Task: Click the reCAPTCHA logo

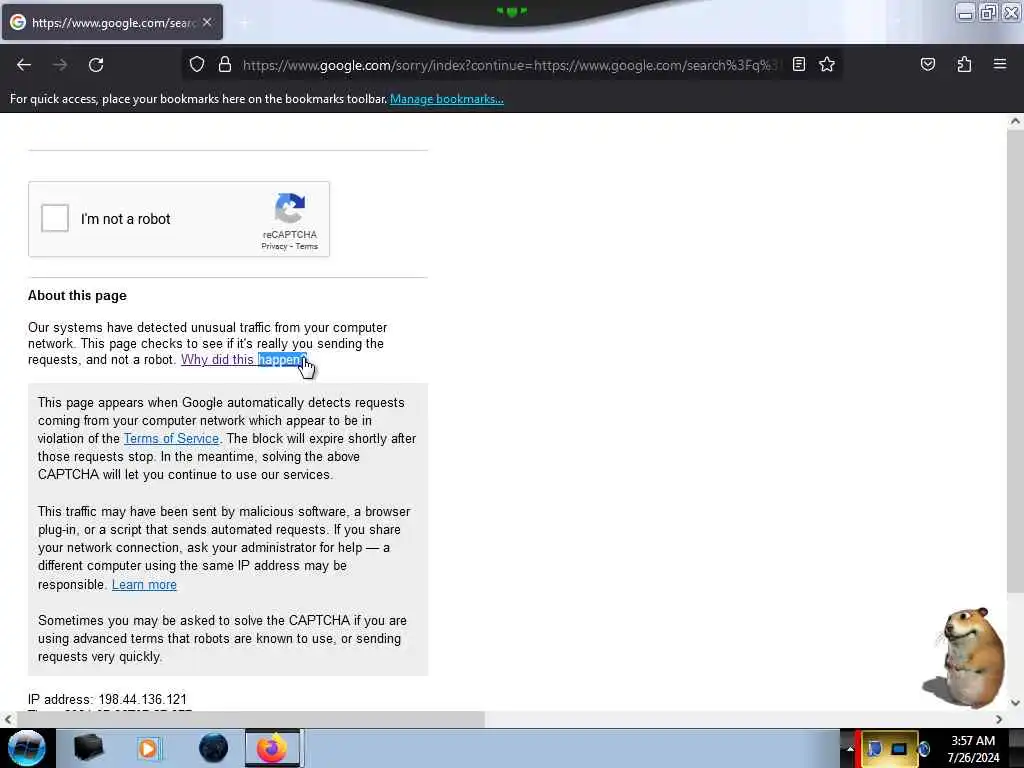Action: (290, 208)
